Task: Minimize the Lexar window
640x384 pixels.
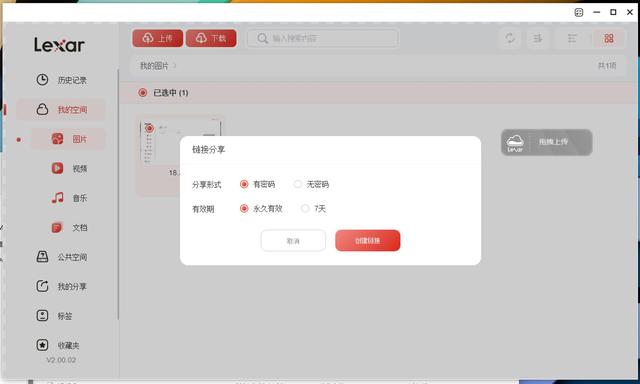Action: tap(596, 12)
